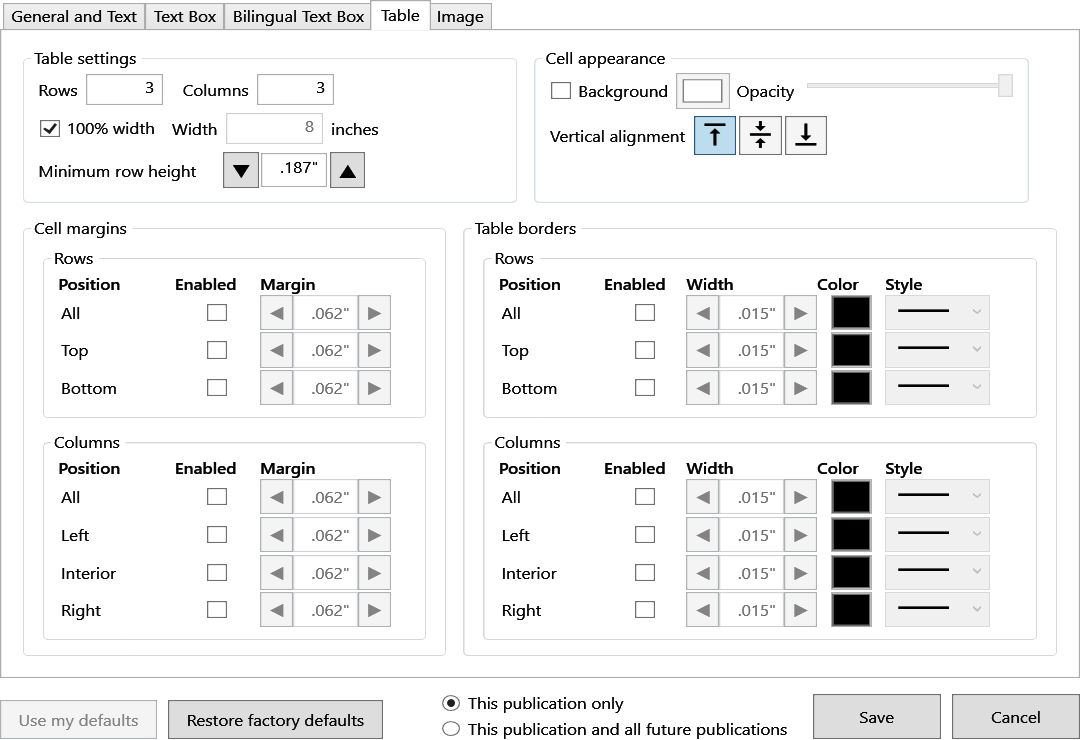Open border color swatch for All rows
The width and height of the screenshot is (1080, 740).
[851, 313]
